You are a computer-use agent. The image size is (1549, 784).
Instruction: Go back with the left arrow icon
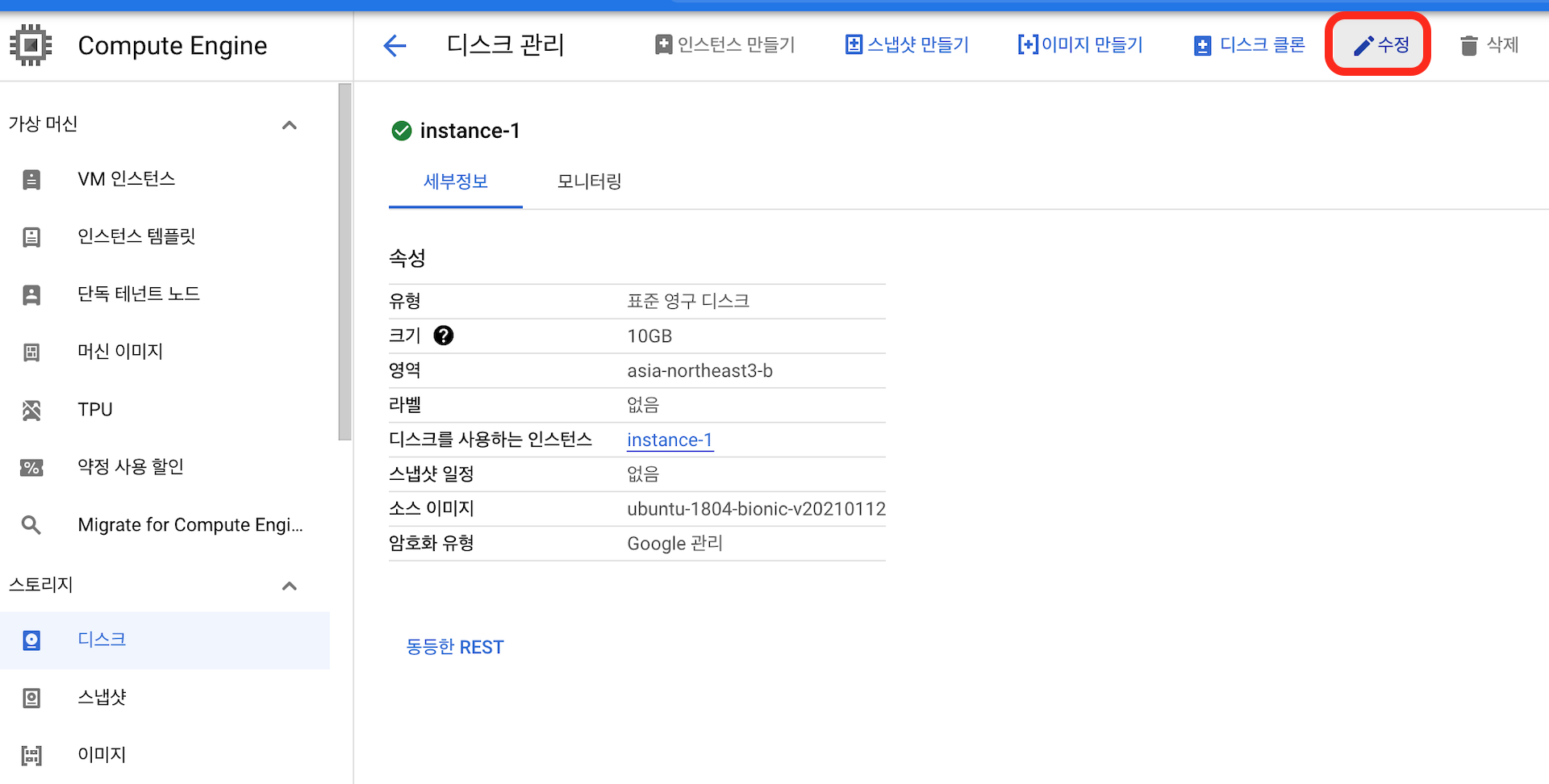click(395, 45)
